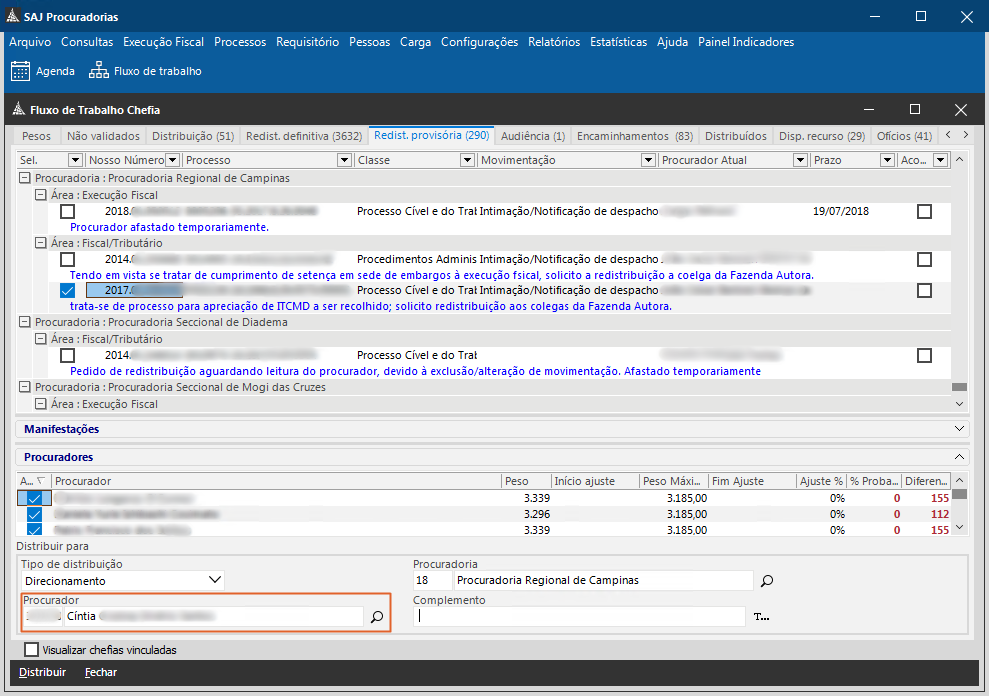Collapse Procuradoria Seccional de Diadema group
The width and height of the screenshot is (989, 696).
(25, 322)
